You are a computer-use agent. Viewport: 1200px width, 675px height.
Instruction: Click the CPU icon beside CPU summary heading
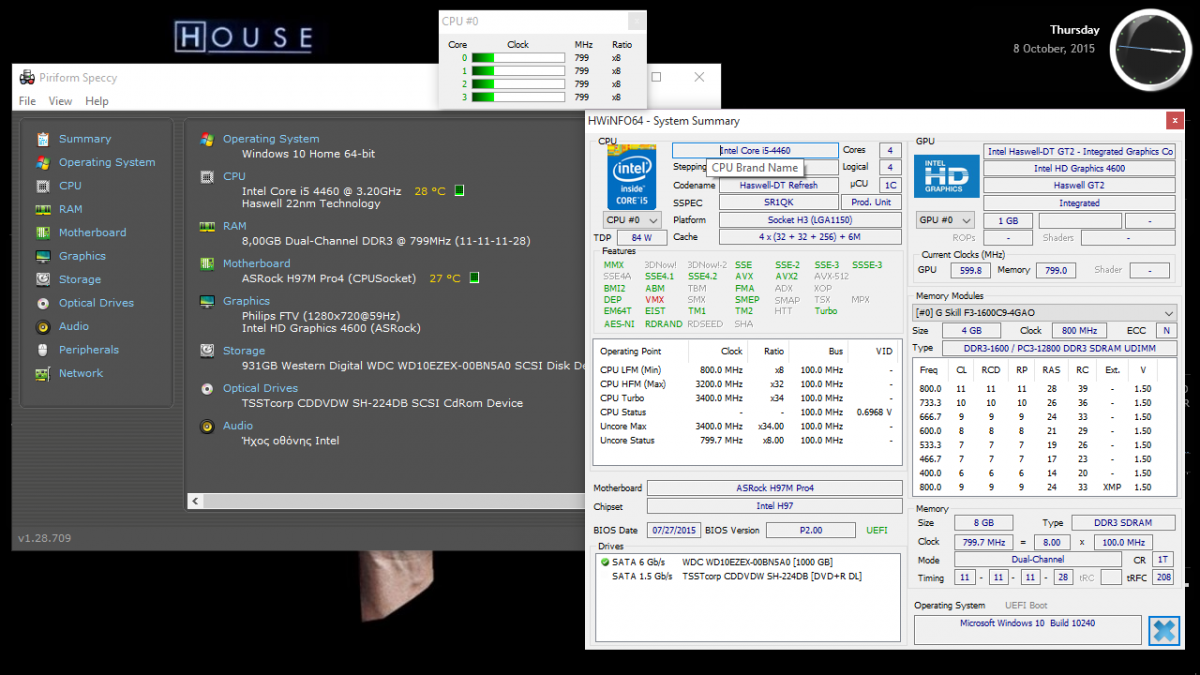pyautogui.click(x=207, y=177)
